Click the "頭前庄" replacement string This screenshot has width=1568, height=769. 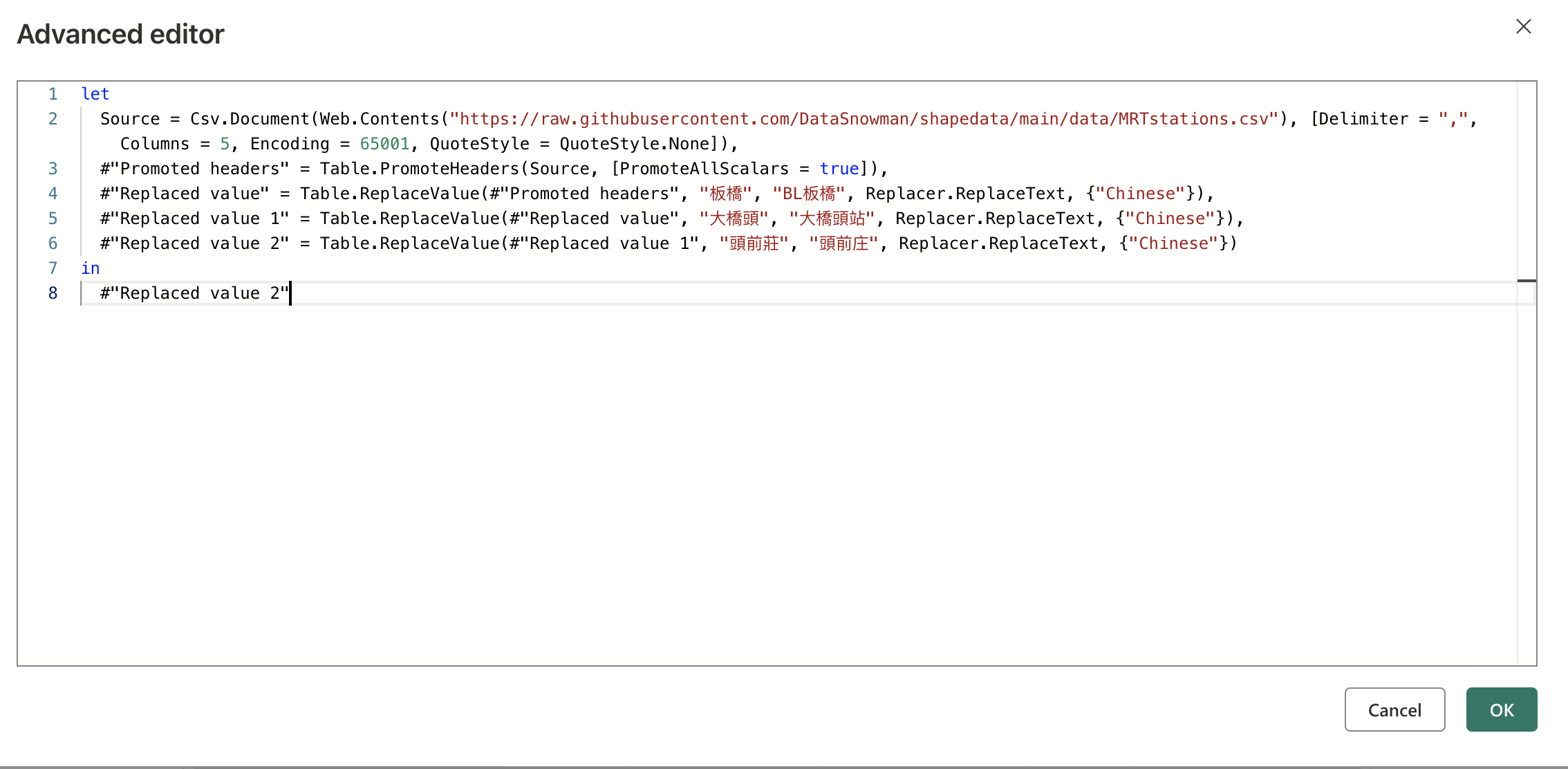(843, 243)
